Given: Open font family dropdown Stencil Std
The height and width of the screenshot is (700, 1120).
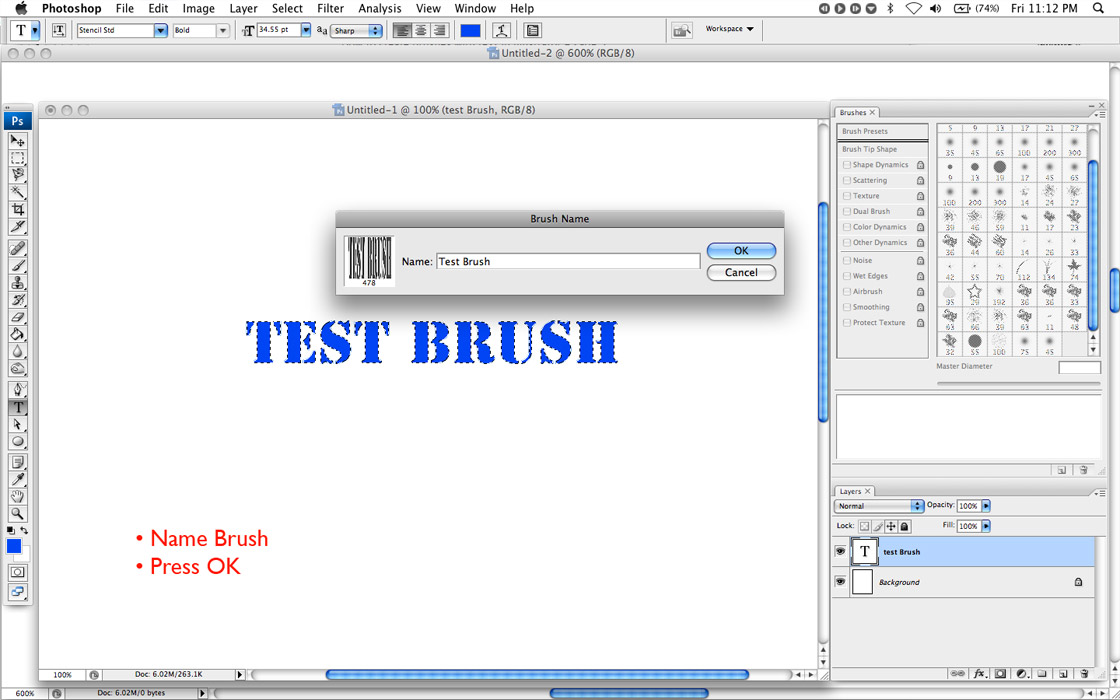Looking at the screenshot, I should click(x=161, y=31).
